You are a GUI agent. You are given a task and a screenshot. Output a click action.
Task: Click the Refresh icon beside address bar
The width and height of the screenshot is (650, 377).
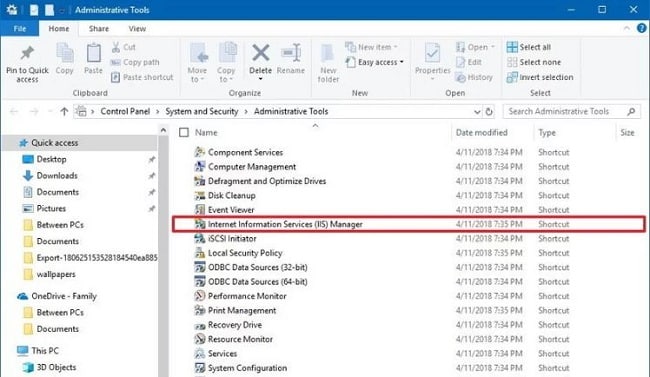[489, 112]
